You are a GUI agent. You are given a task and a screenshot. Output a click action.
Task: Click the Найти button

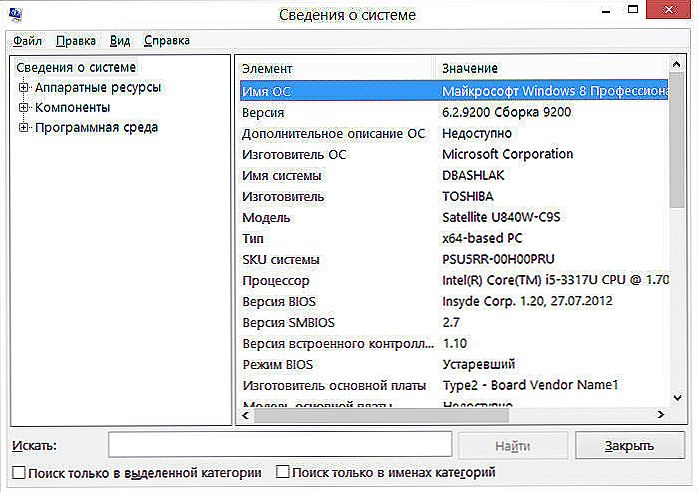513,445
